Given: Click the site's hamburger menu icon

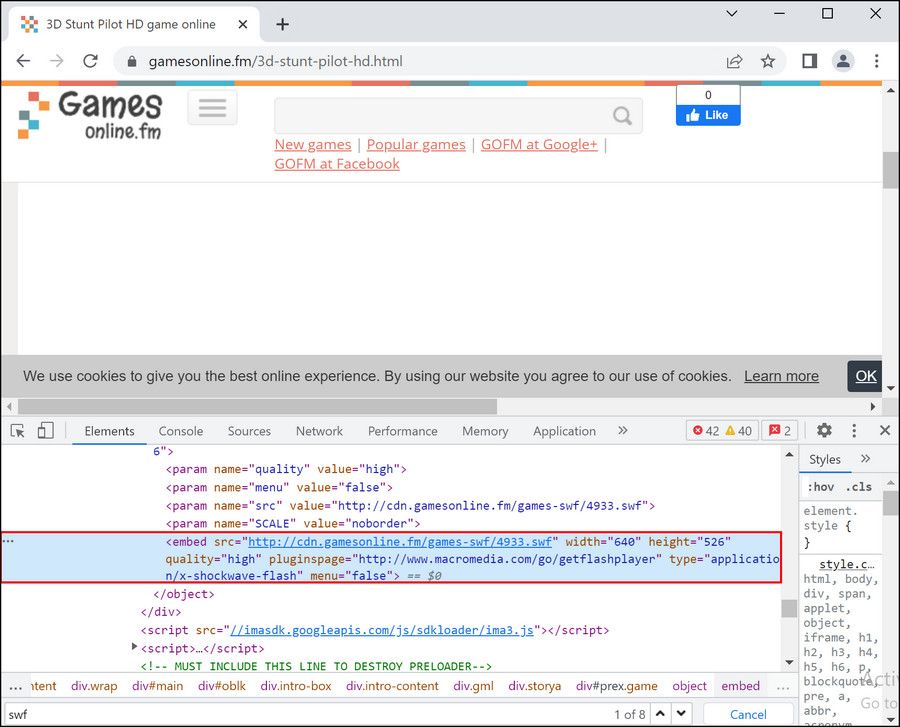Looking at the screenshot, I should (212, 108).
